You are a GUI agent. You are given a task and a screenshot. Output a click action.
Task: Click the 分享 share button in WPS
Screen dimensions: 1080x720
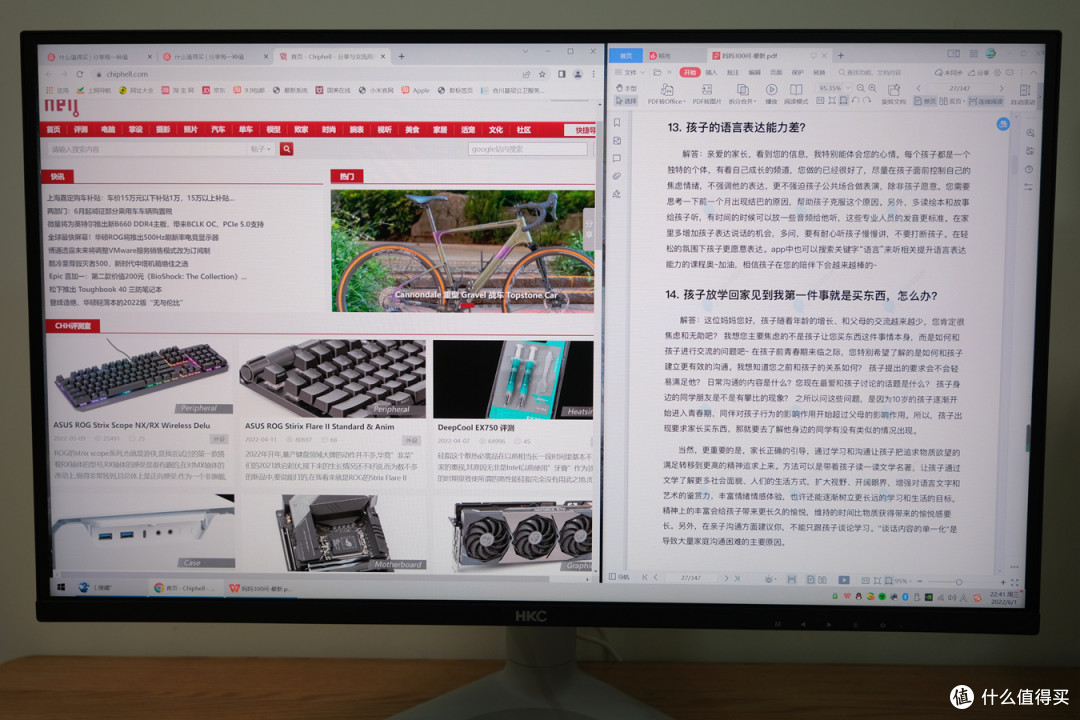pyautogui.click(x=978, y=72)
